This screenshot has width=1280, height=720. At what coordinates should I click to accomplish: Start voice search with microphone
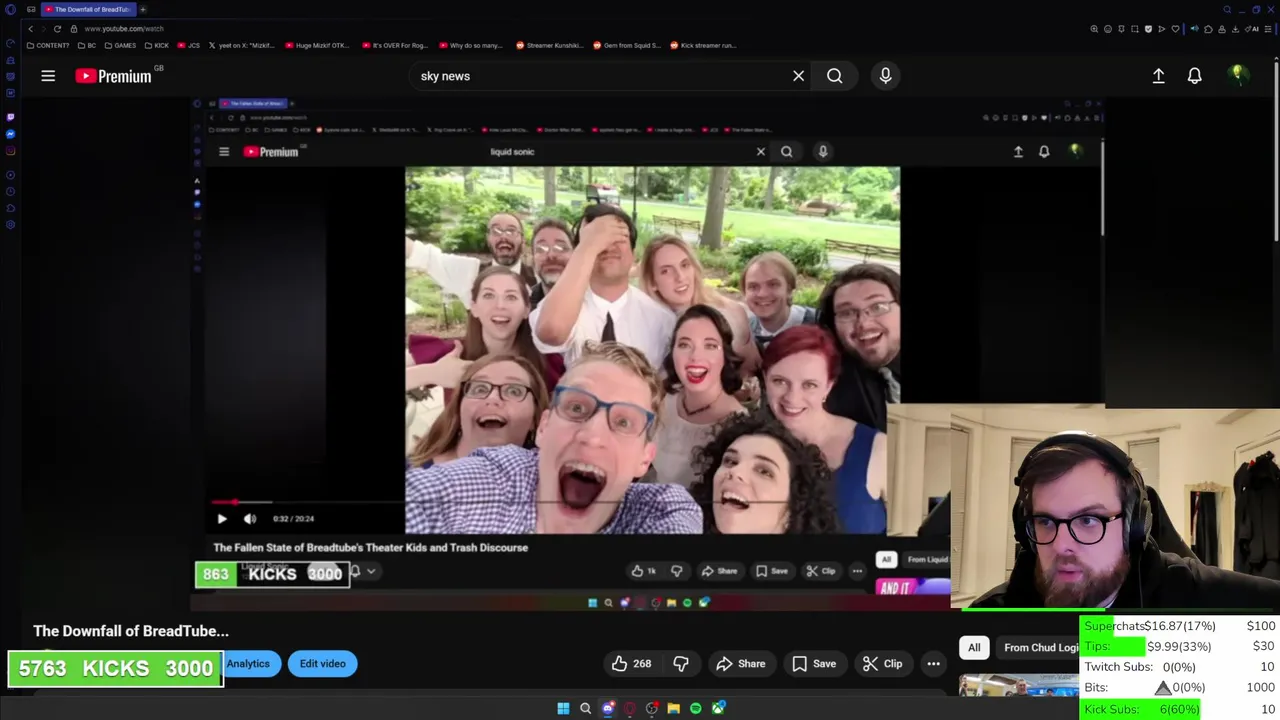885,76
